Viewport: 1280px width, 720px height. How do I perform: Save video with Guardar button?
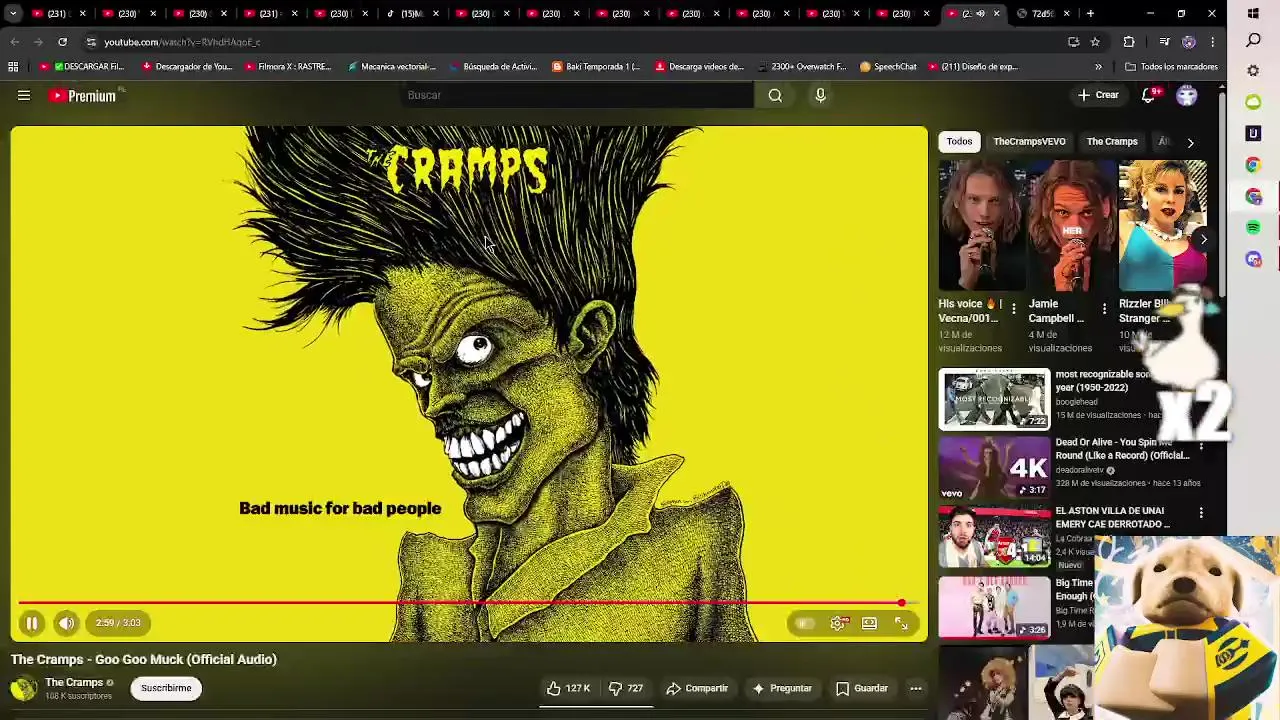(861, 688)
